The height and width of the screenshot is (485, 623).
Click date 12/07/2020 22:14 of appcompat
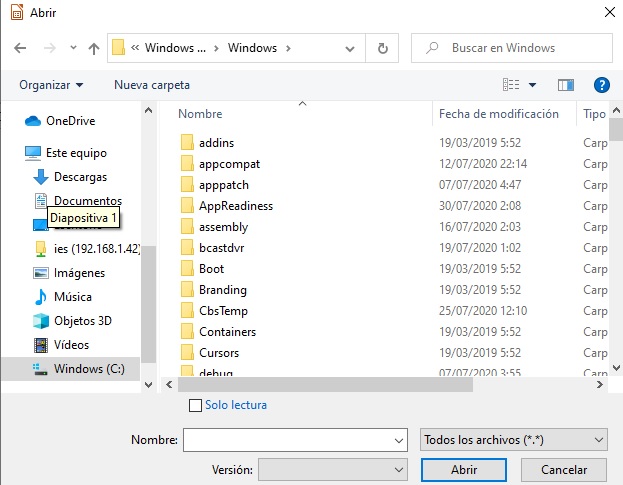click(483, 164)
